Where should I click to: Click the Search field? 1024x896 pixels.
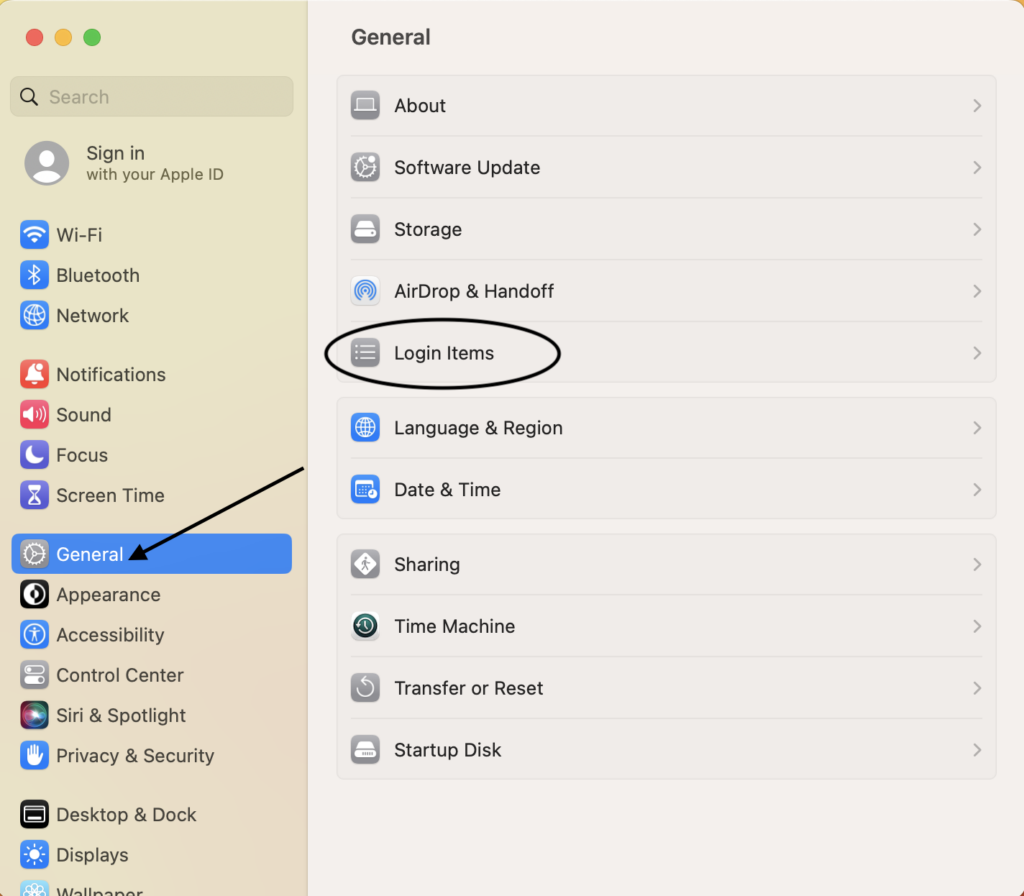152,97
